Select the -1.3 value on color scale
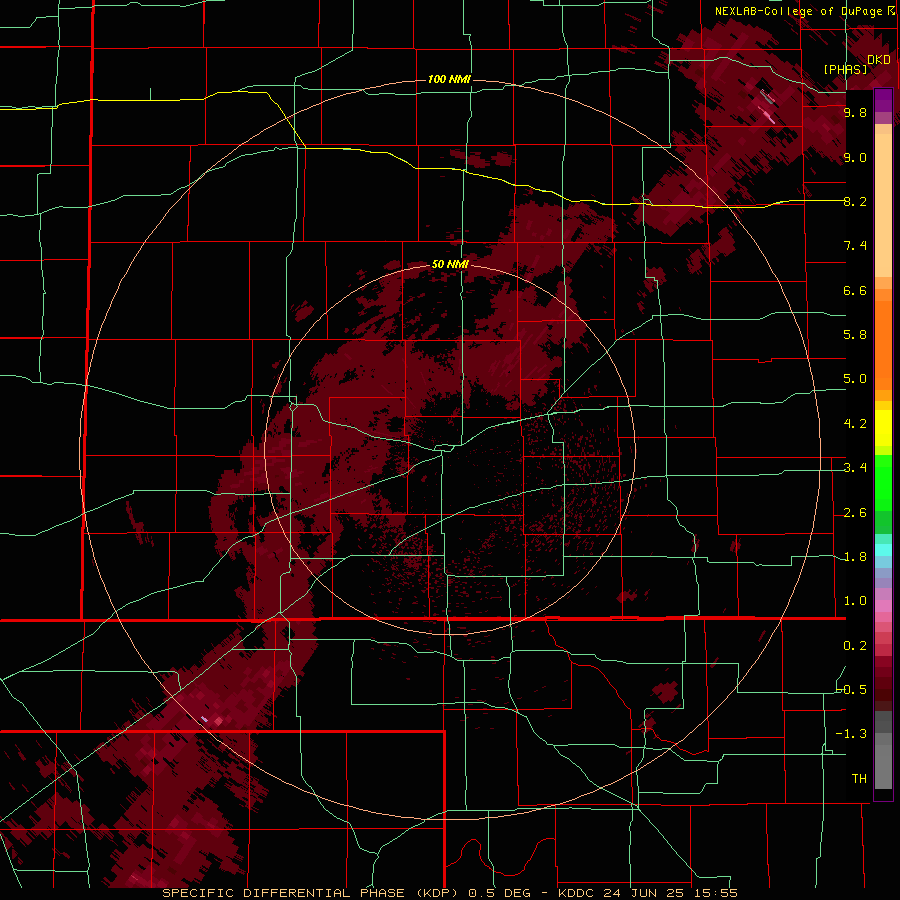This screenshot has height=900, width=900. pos(852,734)
